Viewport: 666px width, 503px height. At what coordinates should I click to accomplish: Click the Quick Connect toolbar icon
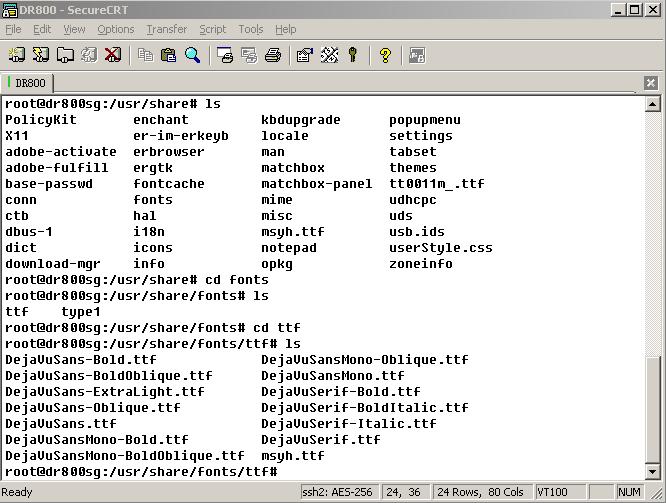41,55
